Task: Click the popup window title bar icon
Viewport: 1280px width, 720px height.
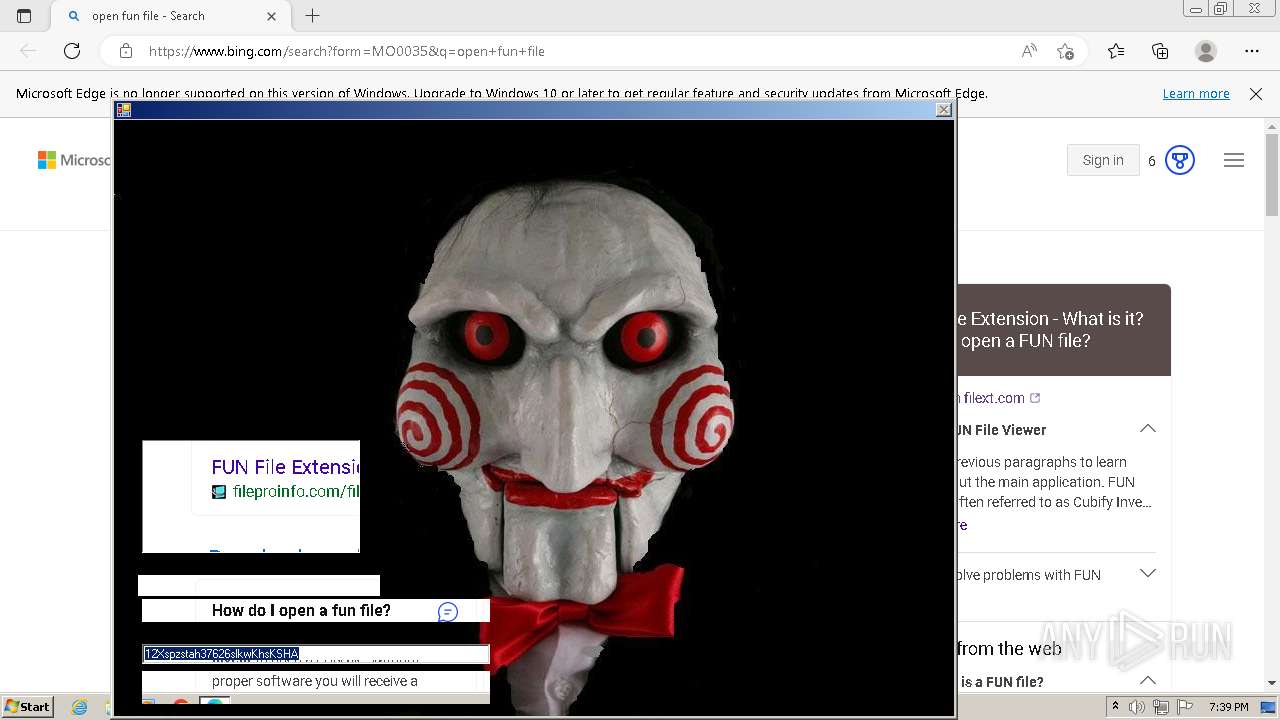Action: click(x=124, y=110)
